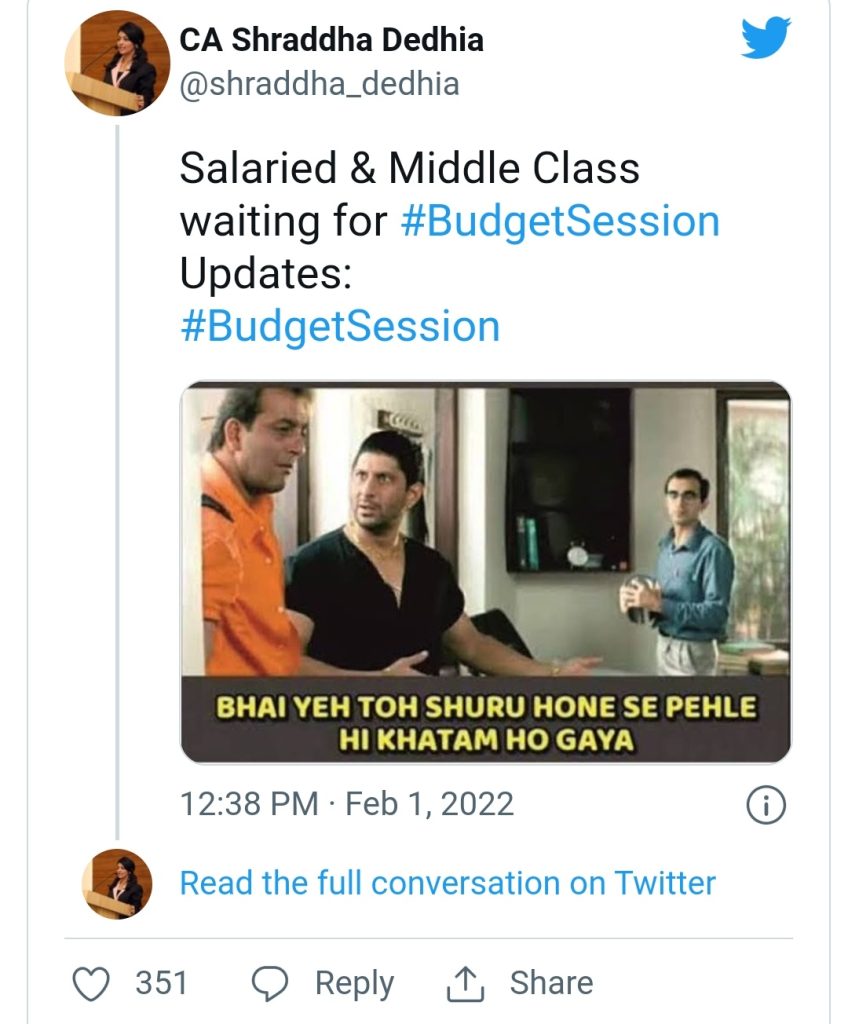Click the Twitter bird logo
Viewport: 848px width, 1024px height.
[765, 40]
